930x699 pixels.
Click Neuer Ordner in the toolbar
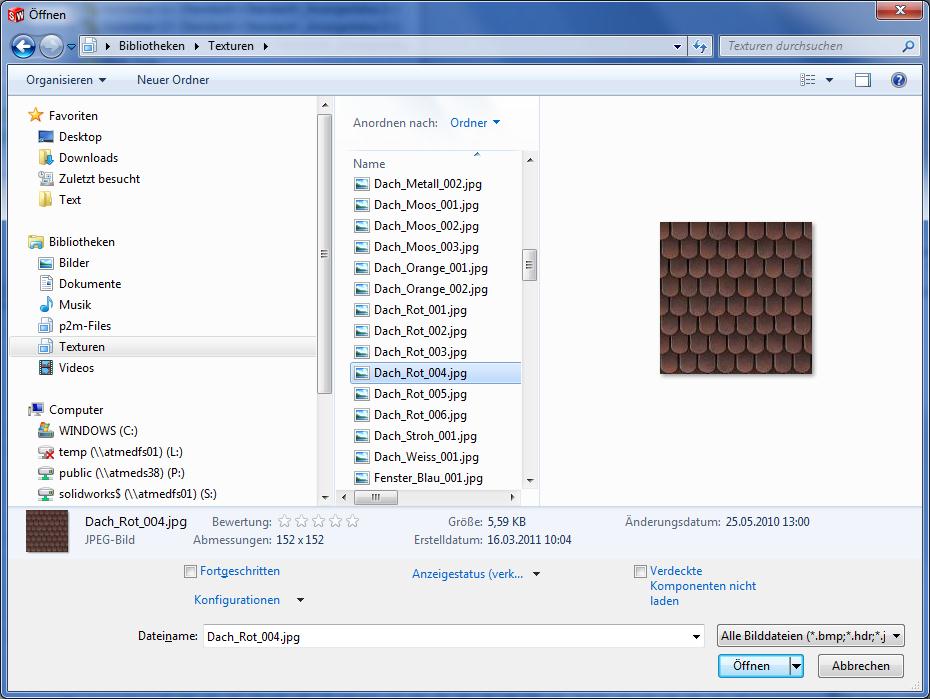click(173, 80)
